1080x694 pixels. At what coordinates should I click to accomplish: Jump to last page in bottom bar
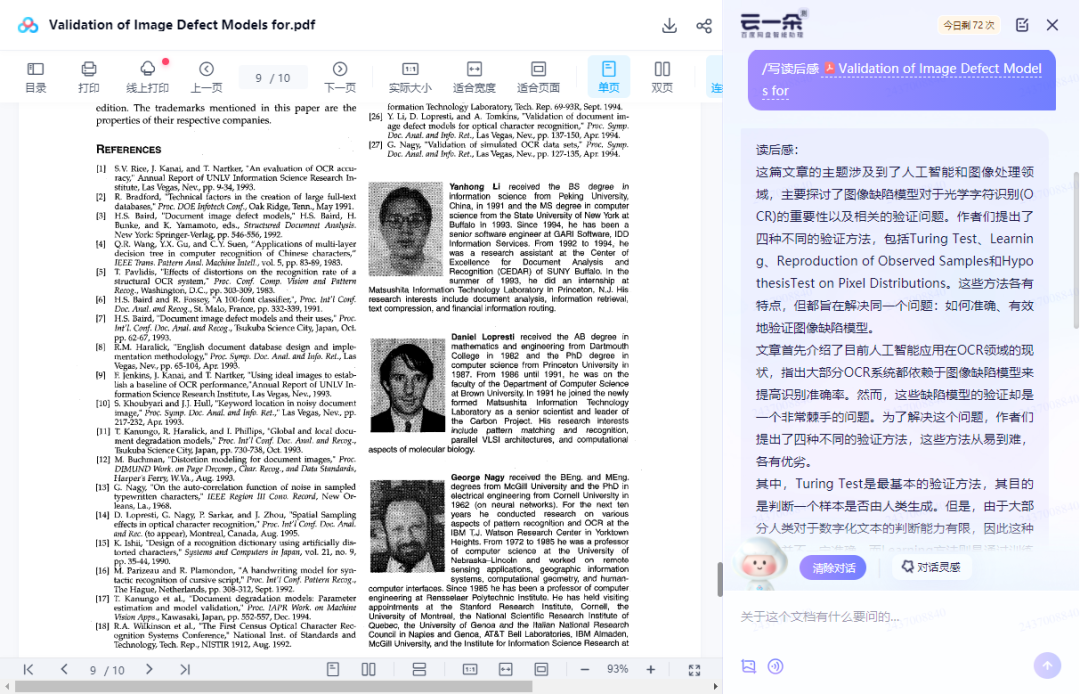point(185,669)
